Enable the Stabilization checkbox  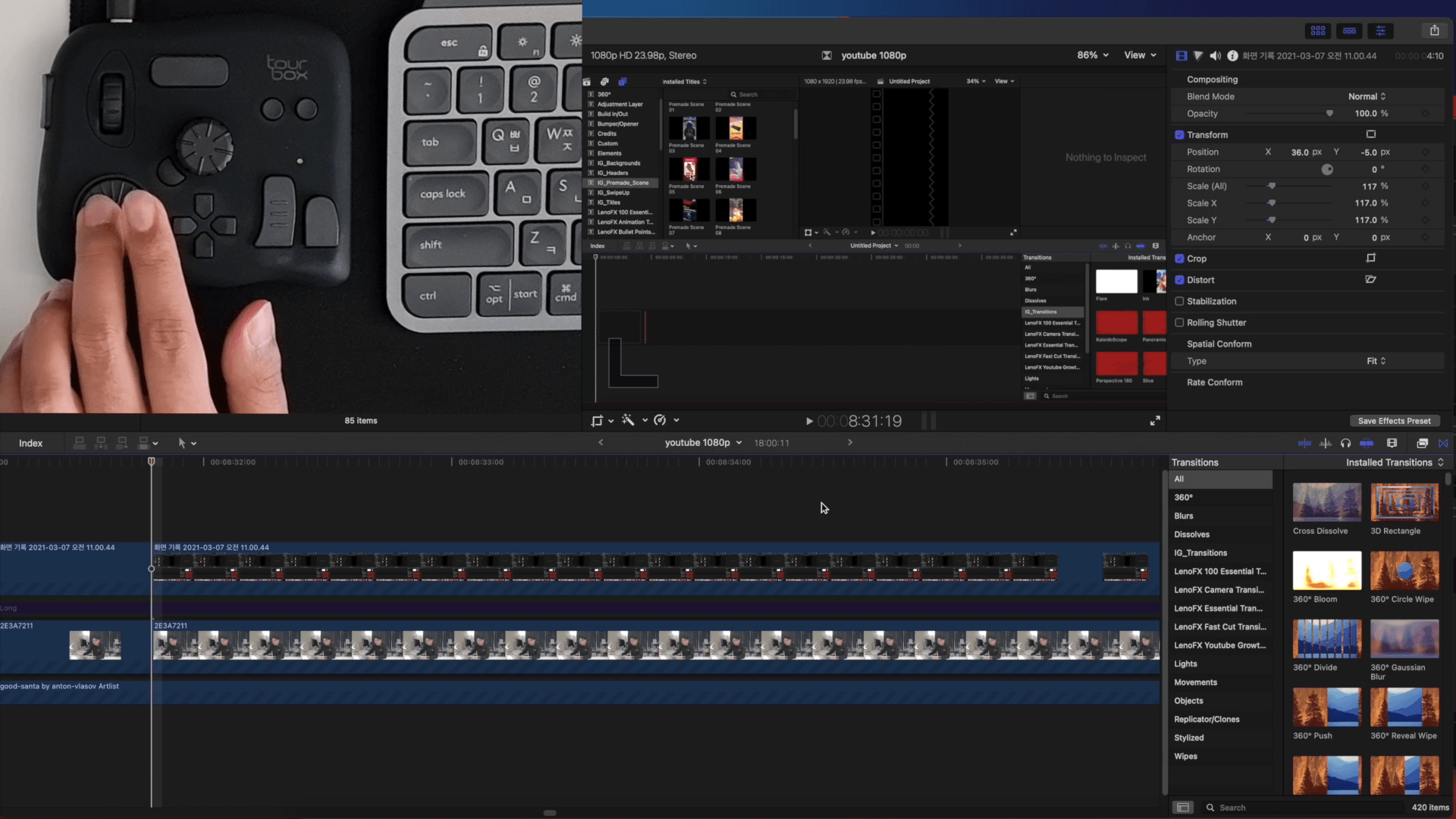pyautogui.click(x=1179, y=301)
